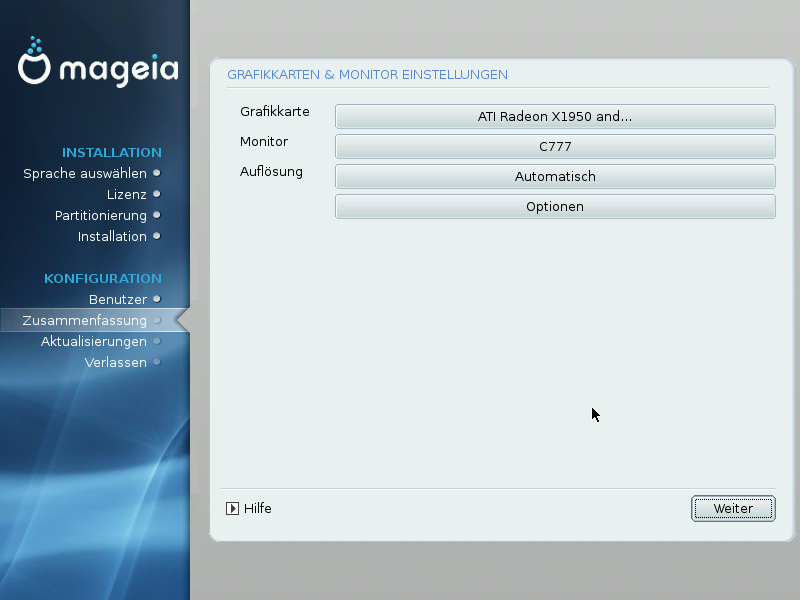Click the Grafikkarte label

click(274, 112)
